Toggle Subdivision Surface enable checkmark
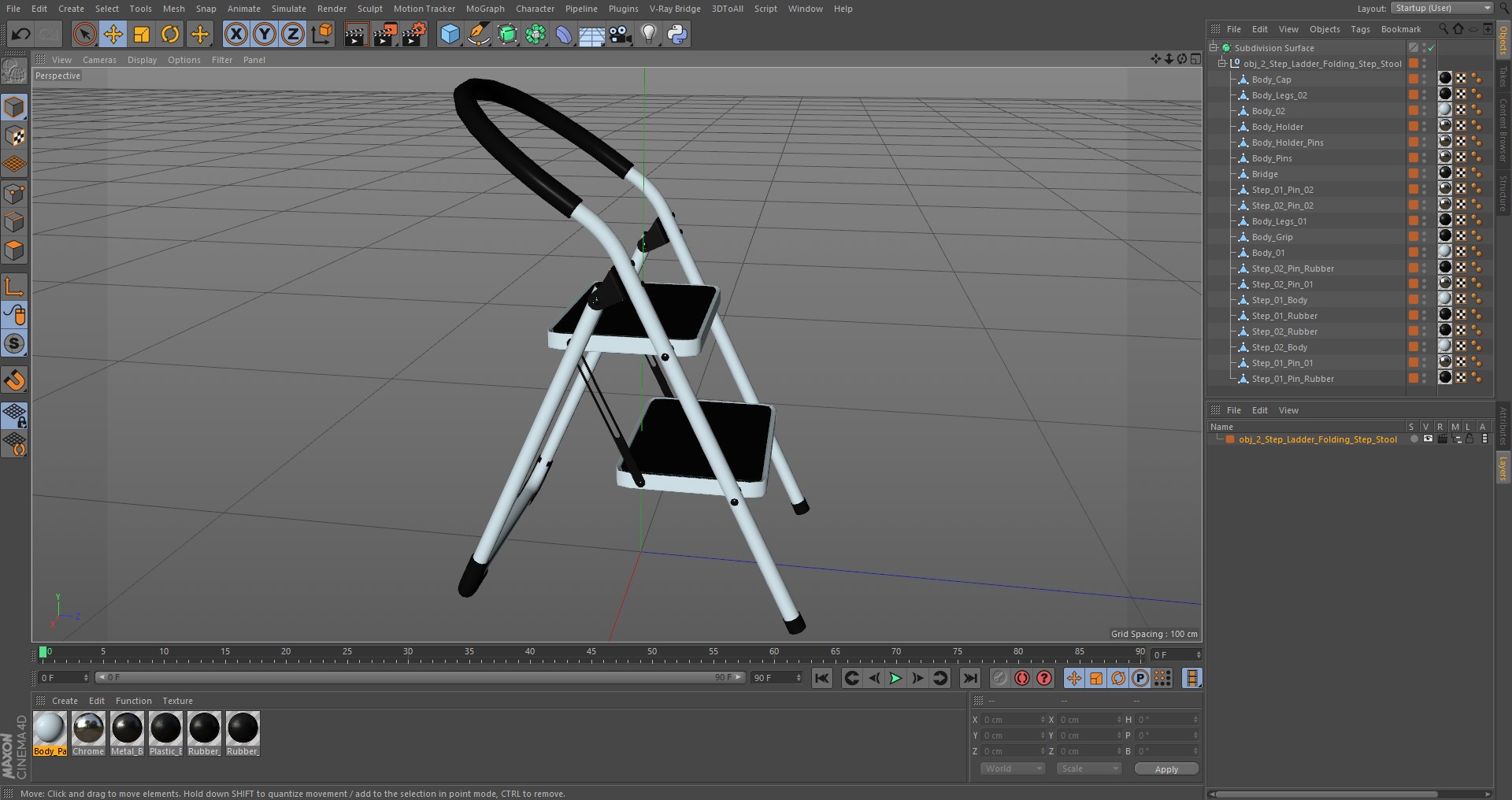This screenshot has width=1512, height=800. coord(1432,48)
